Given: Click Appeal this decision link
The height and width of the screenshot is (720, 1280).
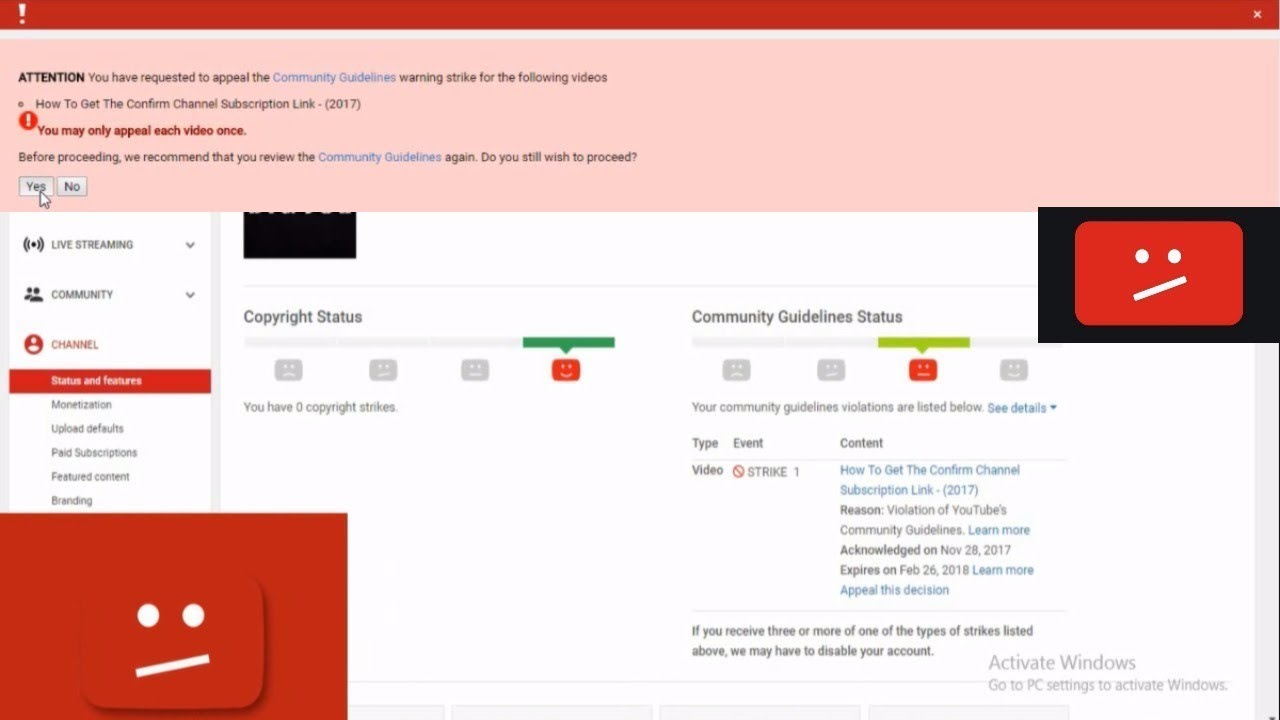Looking at the screenshot, I should [894, 590].
